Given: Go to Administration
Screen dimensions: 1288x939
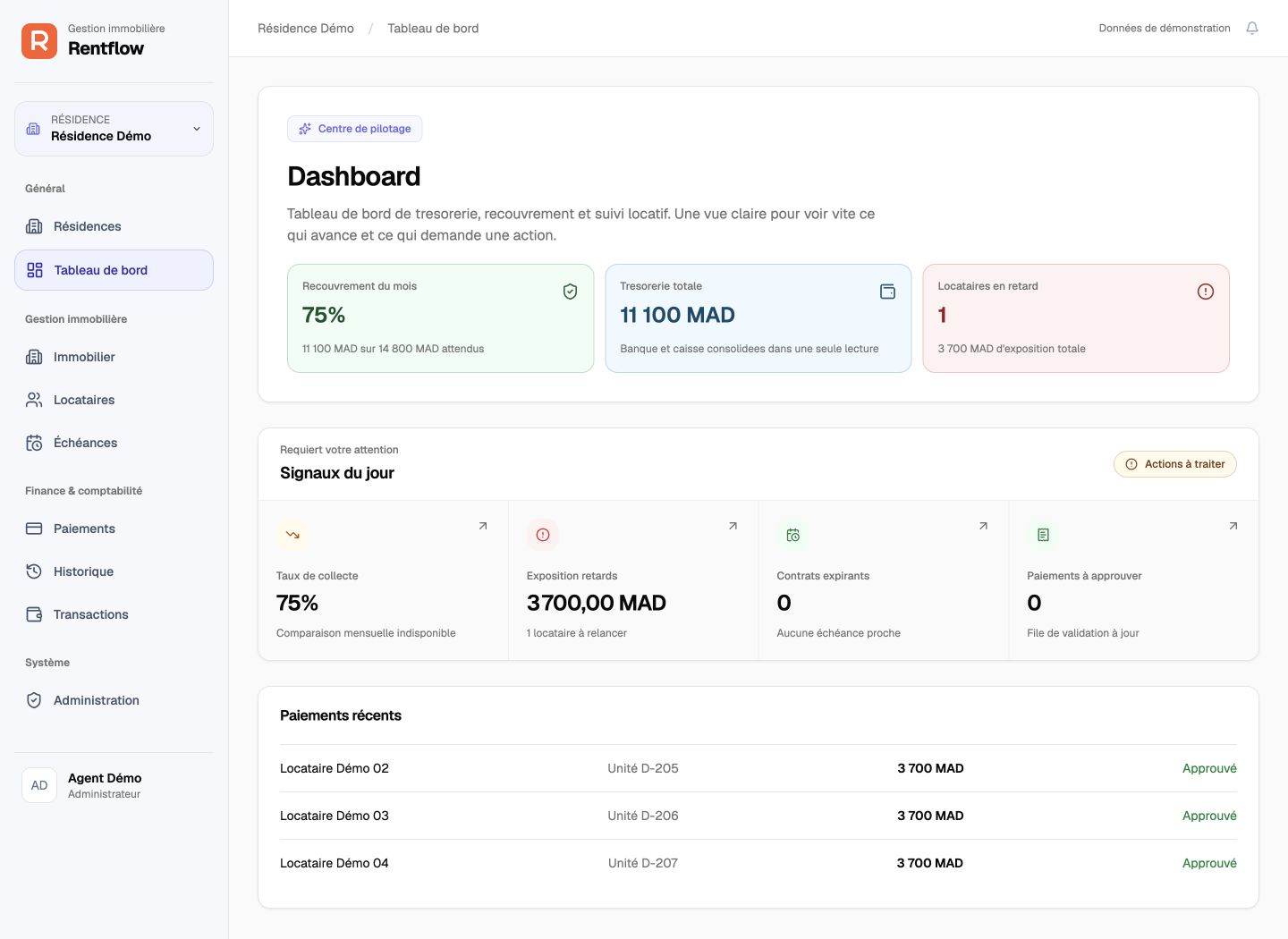Looking at the screenshot, I should click(114, 700).
